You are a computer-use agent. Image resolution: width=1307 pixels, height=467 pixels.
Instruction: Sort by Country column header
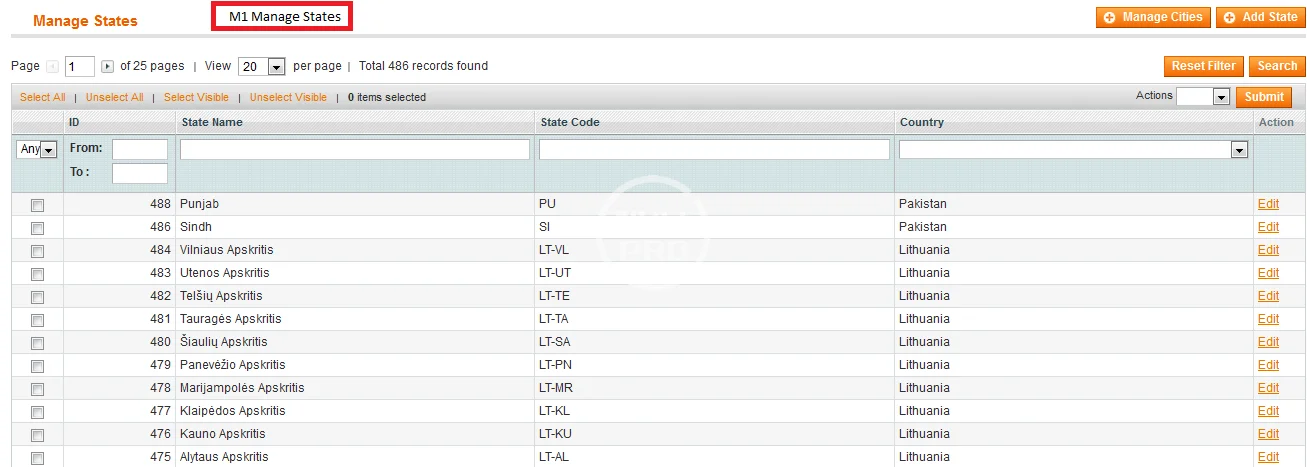(921, 122)
